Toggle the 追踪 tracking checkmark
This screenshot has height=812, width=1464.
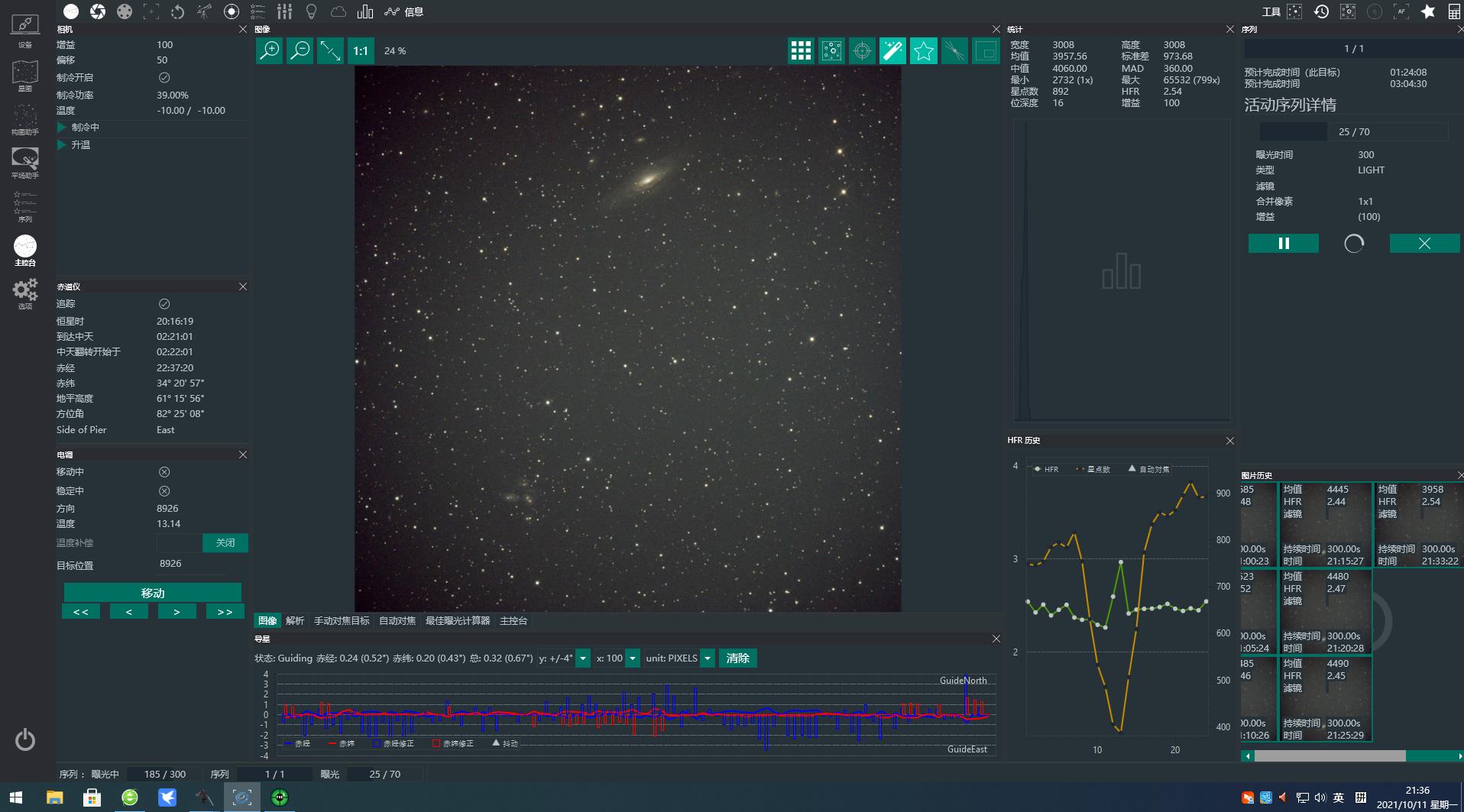pyautogui.click(x=164, y=304)
